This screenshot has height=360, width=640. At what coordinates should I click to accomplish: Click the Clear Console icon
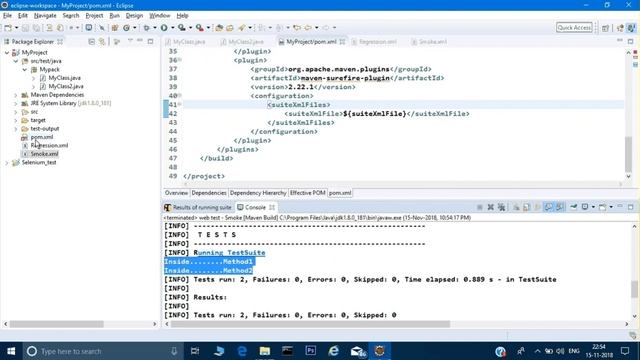516,207
